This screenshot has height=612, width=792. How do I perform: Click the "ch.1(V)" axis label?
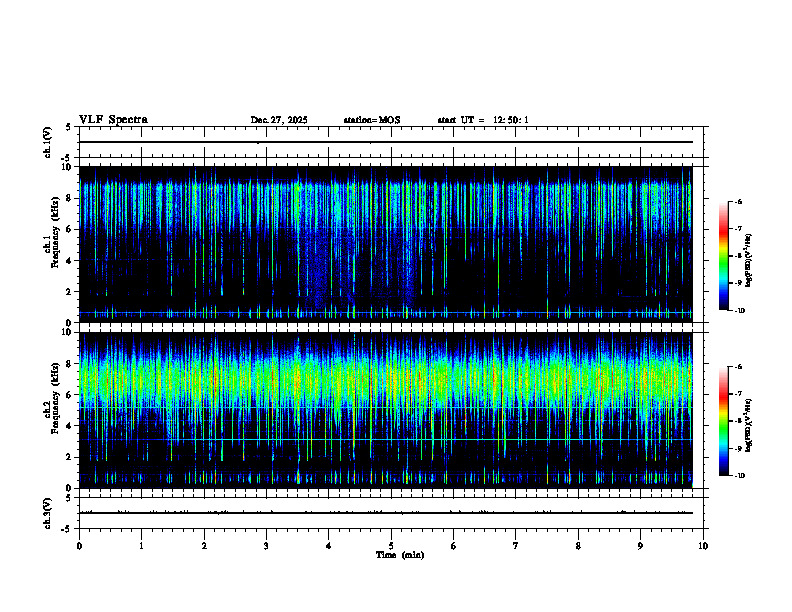click(x=47, y=142)
